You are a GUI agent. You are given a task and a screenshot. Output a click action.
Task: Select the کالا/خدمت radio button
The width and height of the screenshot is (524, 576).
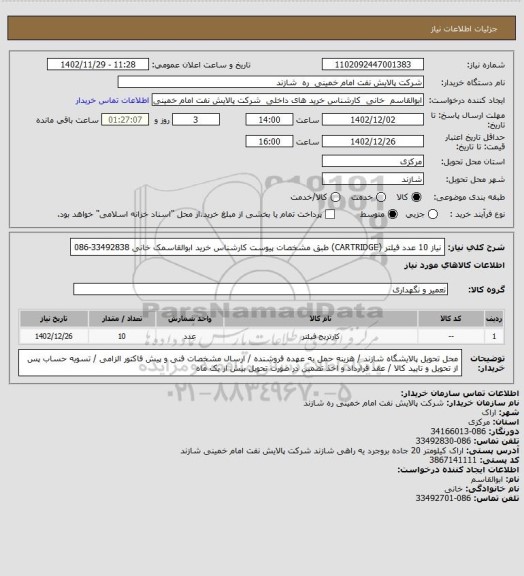point(335,197)
